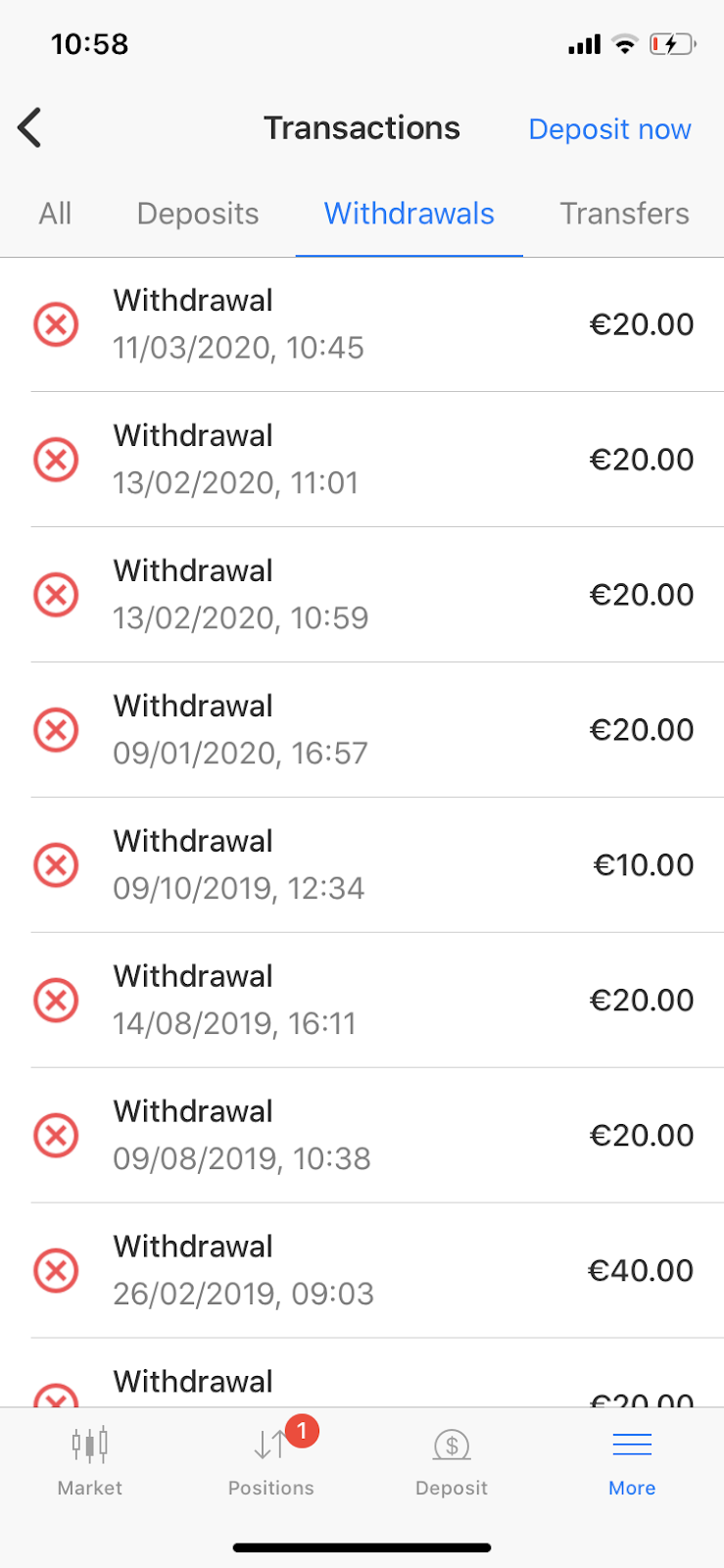Tap the back arrow icon
724x1568 pixels.
pos(30,127)
